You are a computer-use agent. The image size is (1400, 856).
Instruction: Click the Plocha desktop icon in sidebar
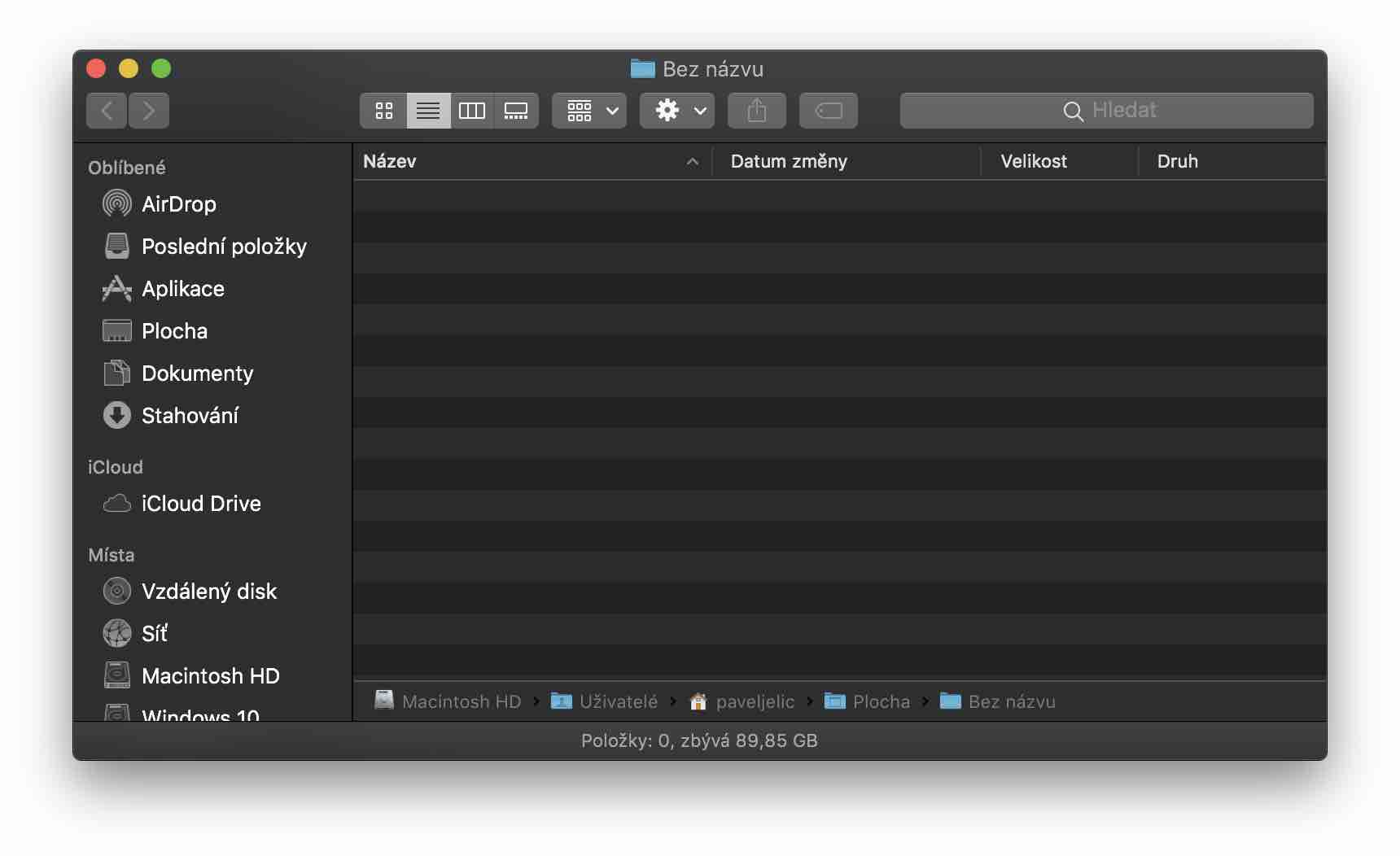[x=117, y=330]
